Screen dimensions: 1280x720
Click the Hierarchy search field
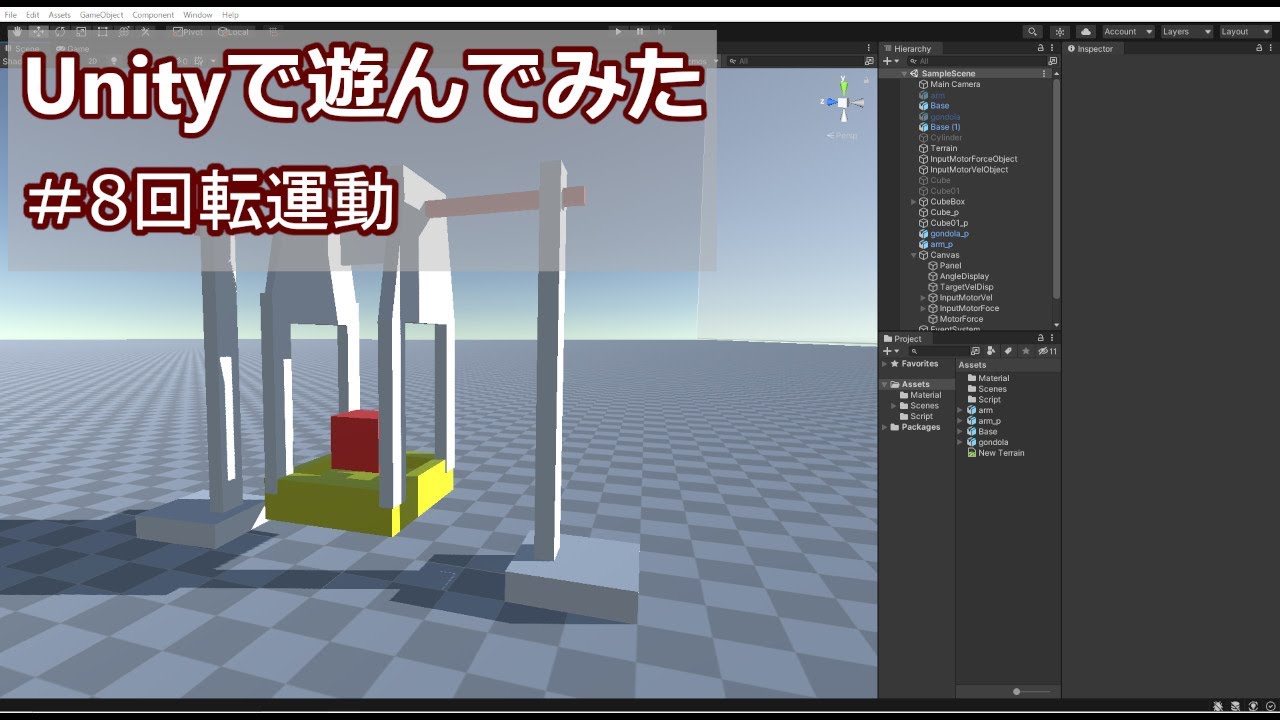pos(975,61)
